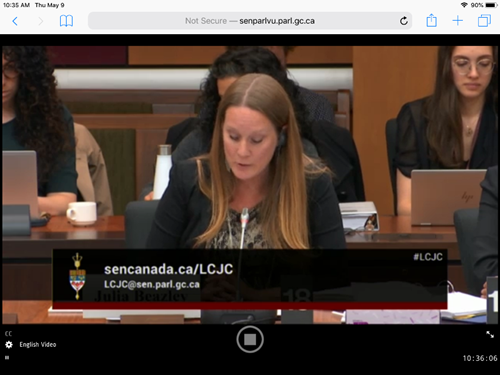The image size is (500, 375).
Task: Change the English Video language option
Action: [38, 345]
